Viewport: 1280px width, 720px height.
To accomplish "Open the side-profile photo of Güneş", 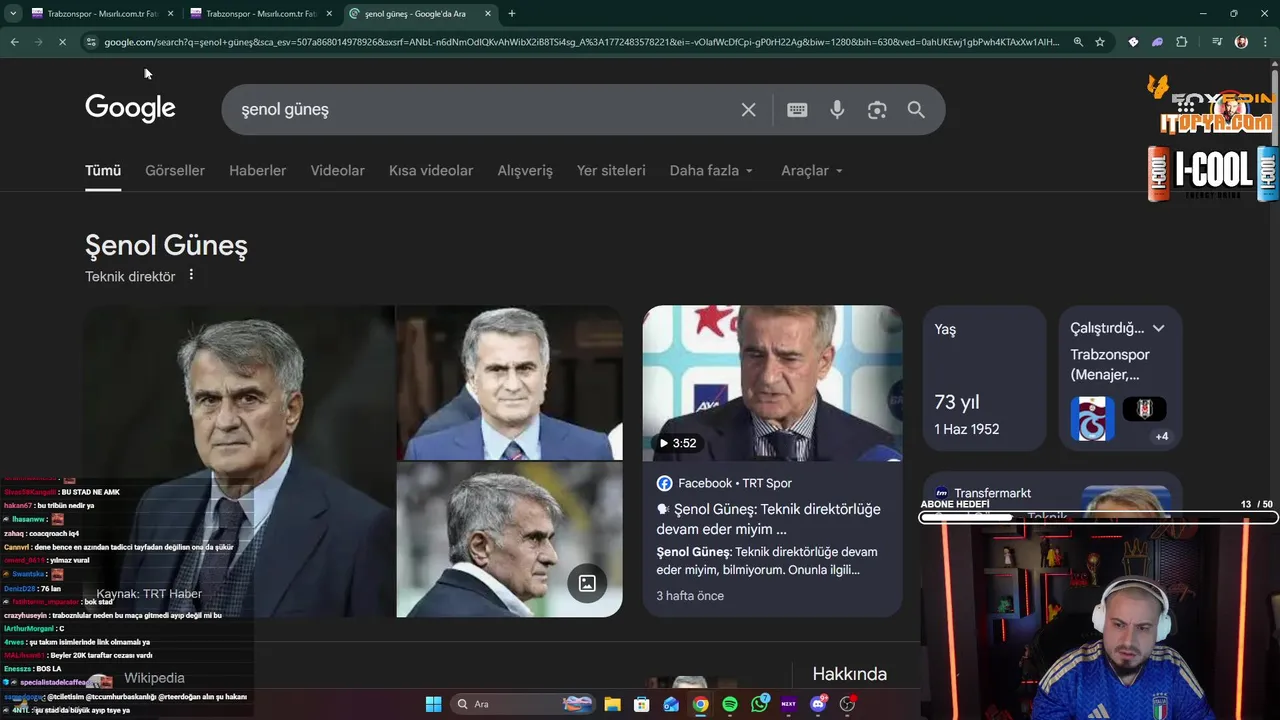I will 509,540.
